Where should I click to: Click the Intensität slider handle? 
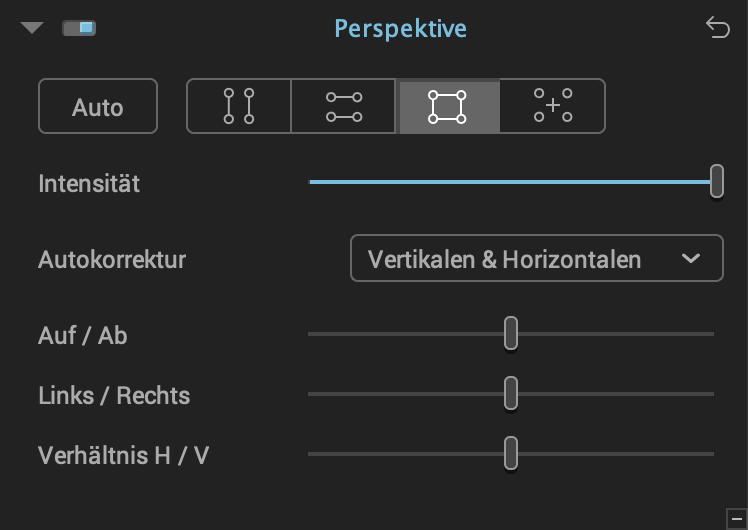pos(717,181)
